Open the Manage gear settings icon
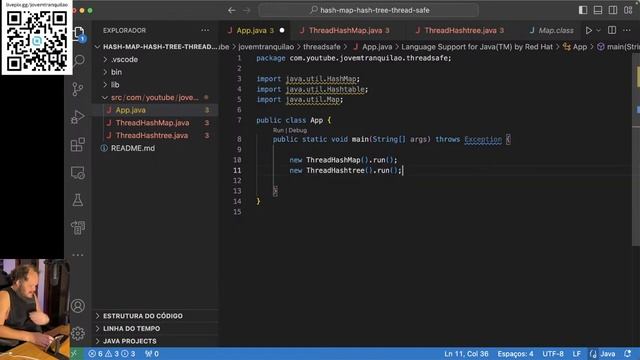Viewport: 640px width, 360px height. 78,333
